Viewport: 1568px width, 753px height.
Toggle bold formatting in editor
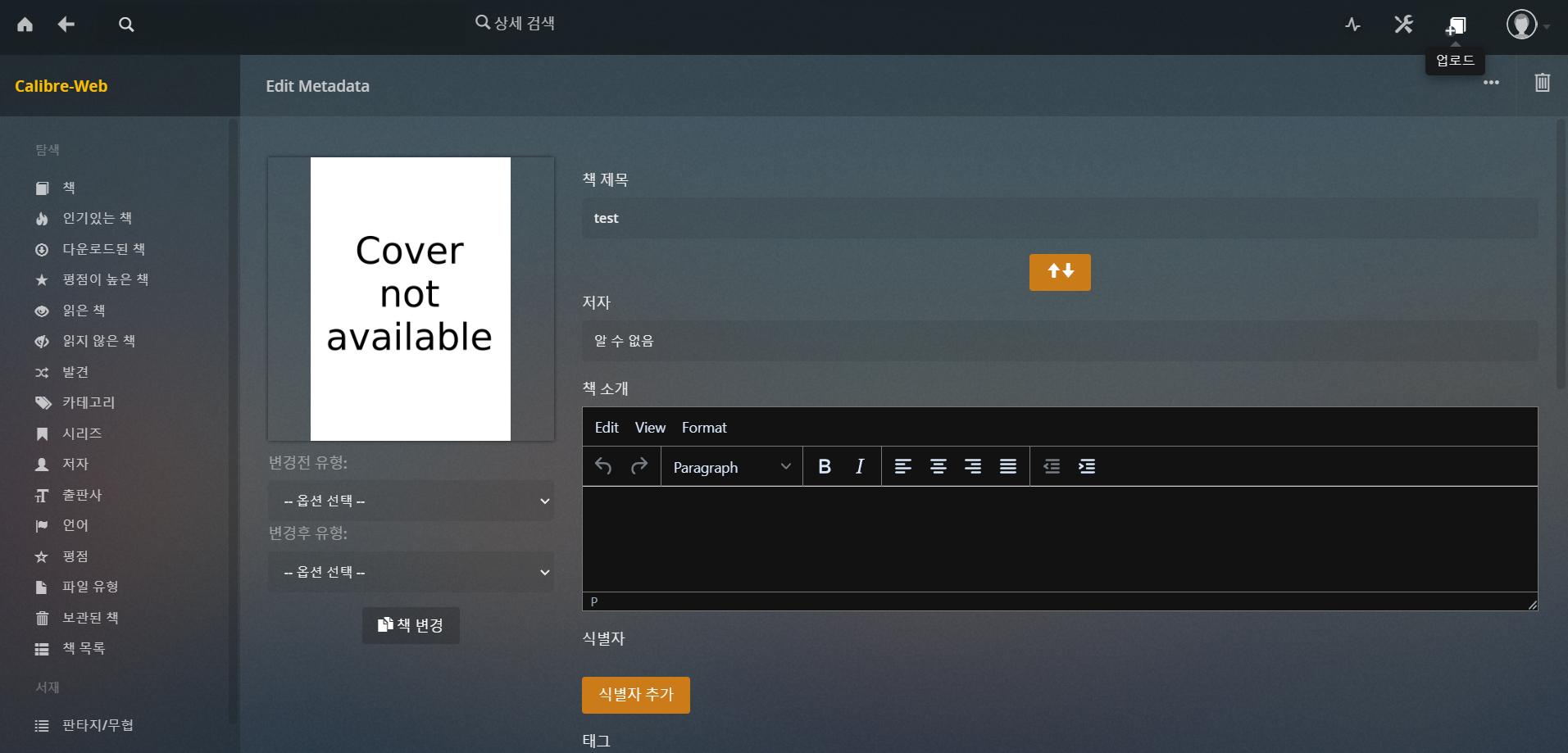(825, 467)
